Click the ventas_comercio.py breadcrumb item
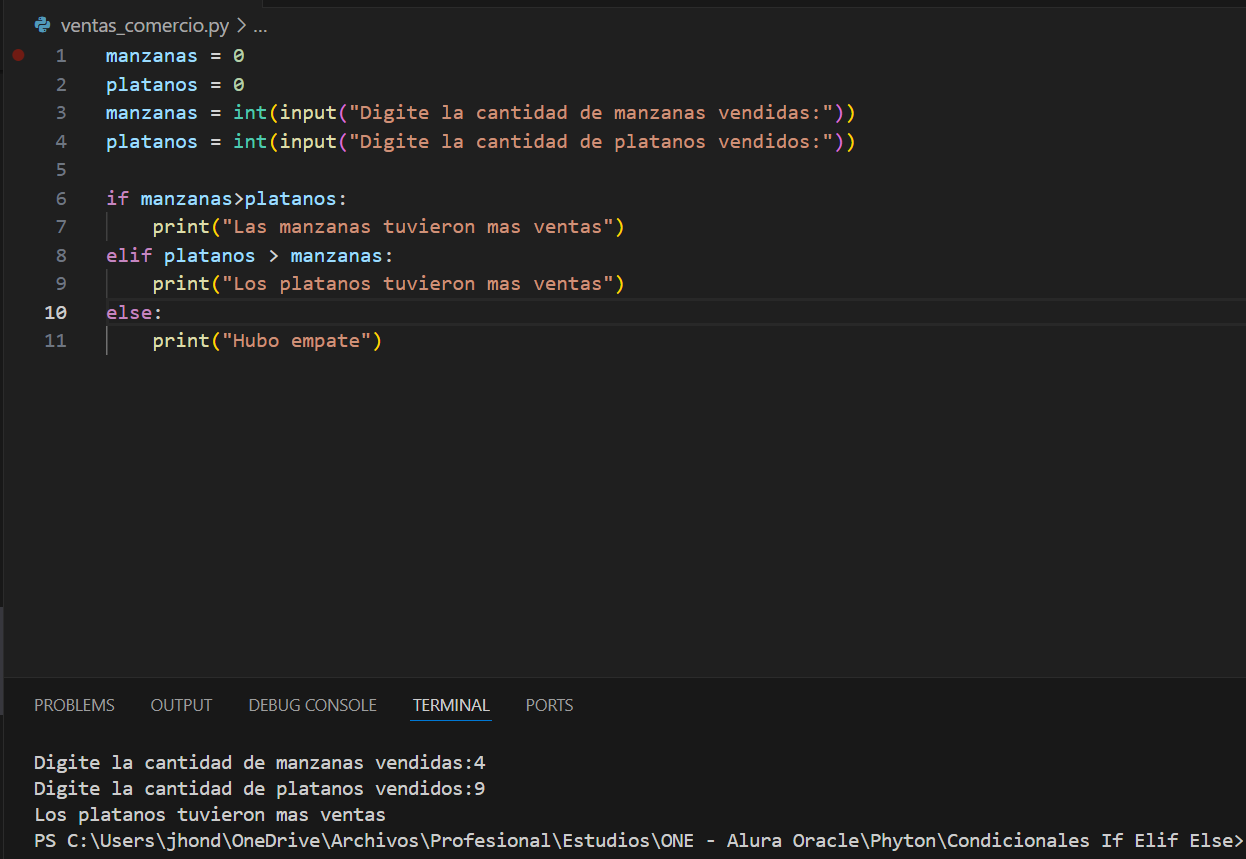This screenshot has width=1246, height=859. (x=144, y=25)
